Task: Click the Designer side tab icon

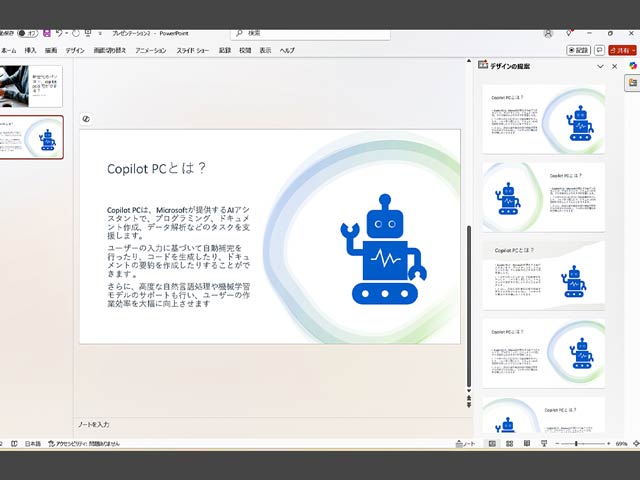Action: (x=633, y=83)
